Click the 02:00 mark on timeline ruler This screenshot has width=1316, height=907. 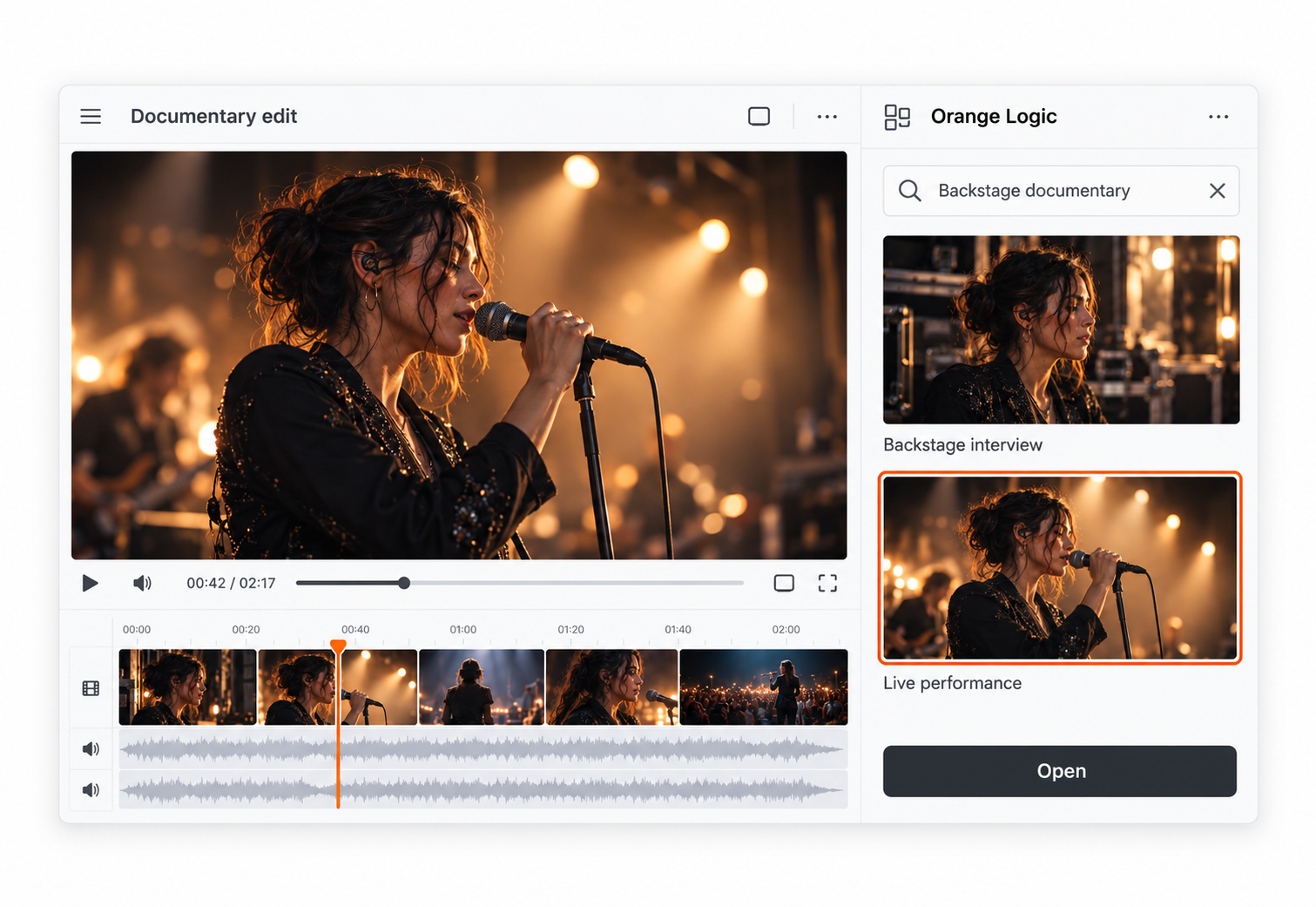(786, 629)
